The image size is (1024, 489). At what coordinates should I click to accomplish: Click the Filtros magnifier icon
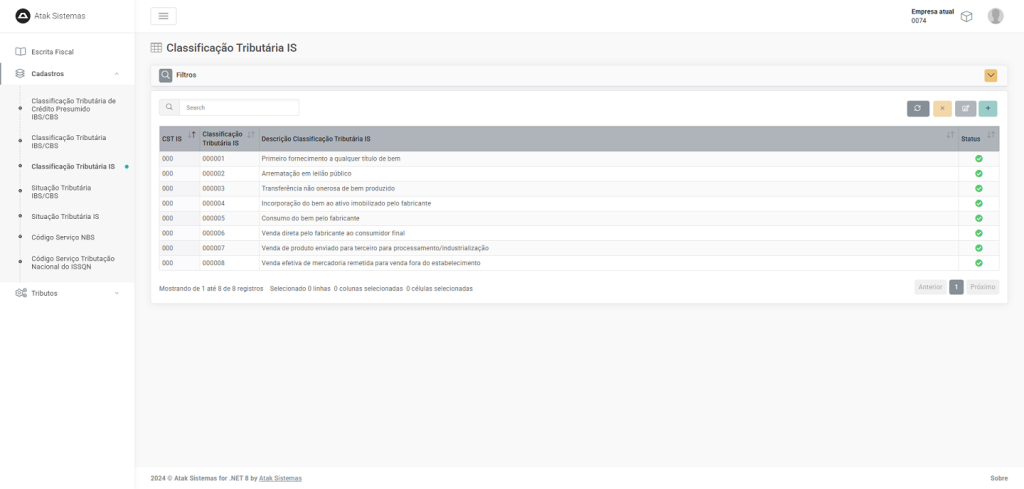click(166, 75)
